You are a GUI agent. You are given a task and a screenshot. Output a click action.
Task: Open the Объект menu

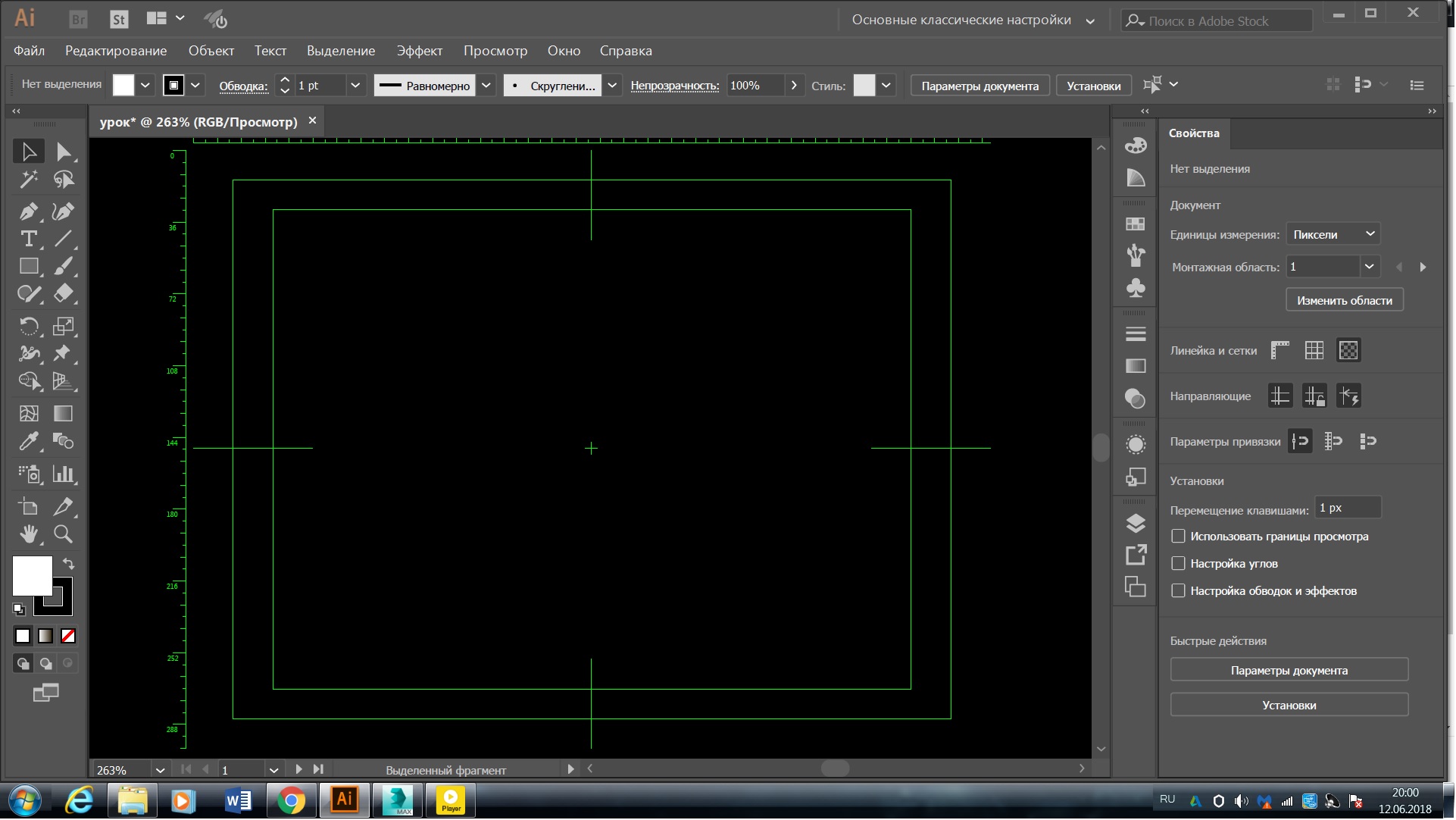211,51
